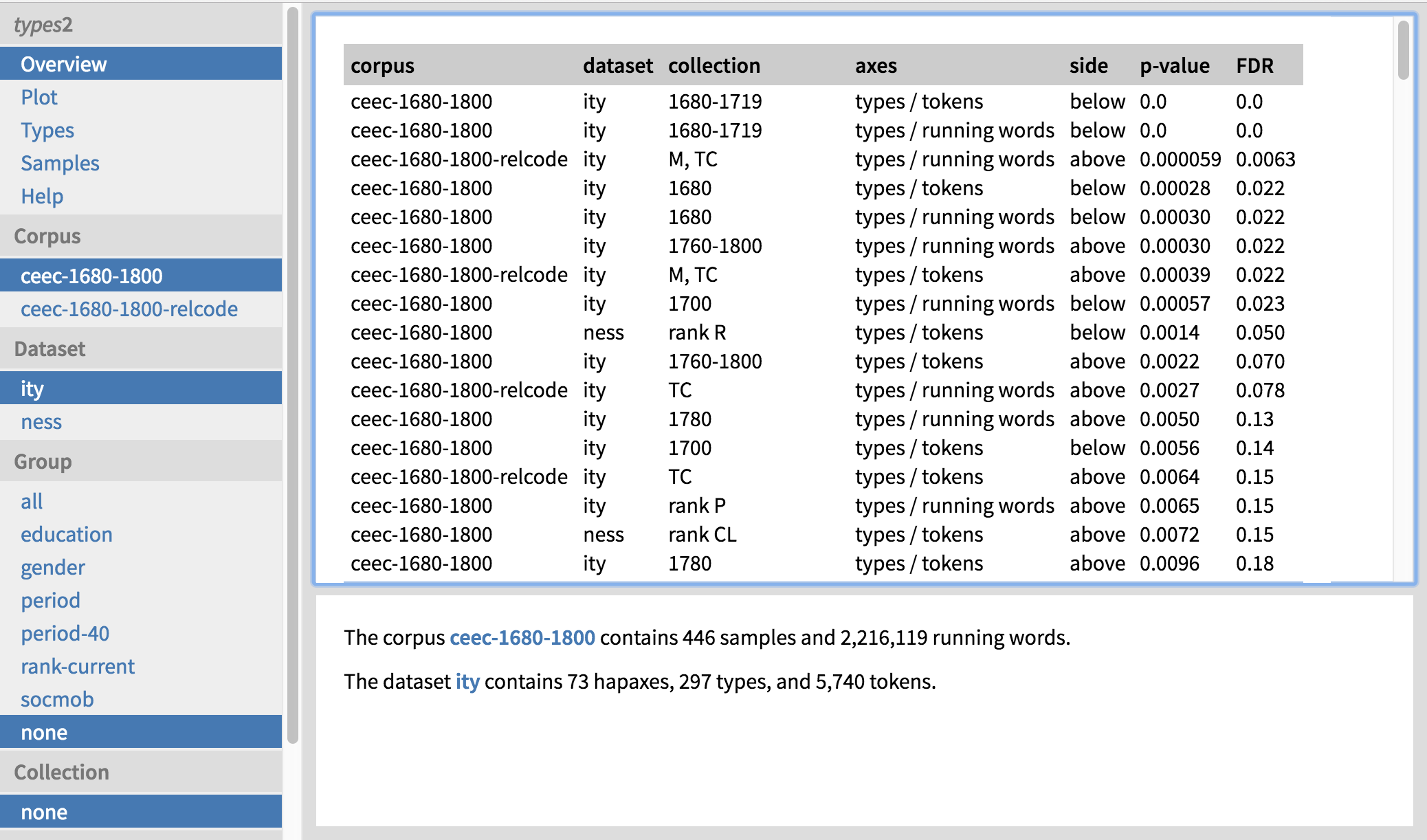Screen dimensions: 1427x840
Task: Click the 'rank R' collection cell
Action: [697, 332]
